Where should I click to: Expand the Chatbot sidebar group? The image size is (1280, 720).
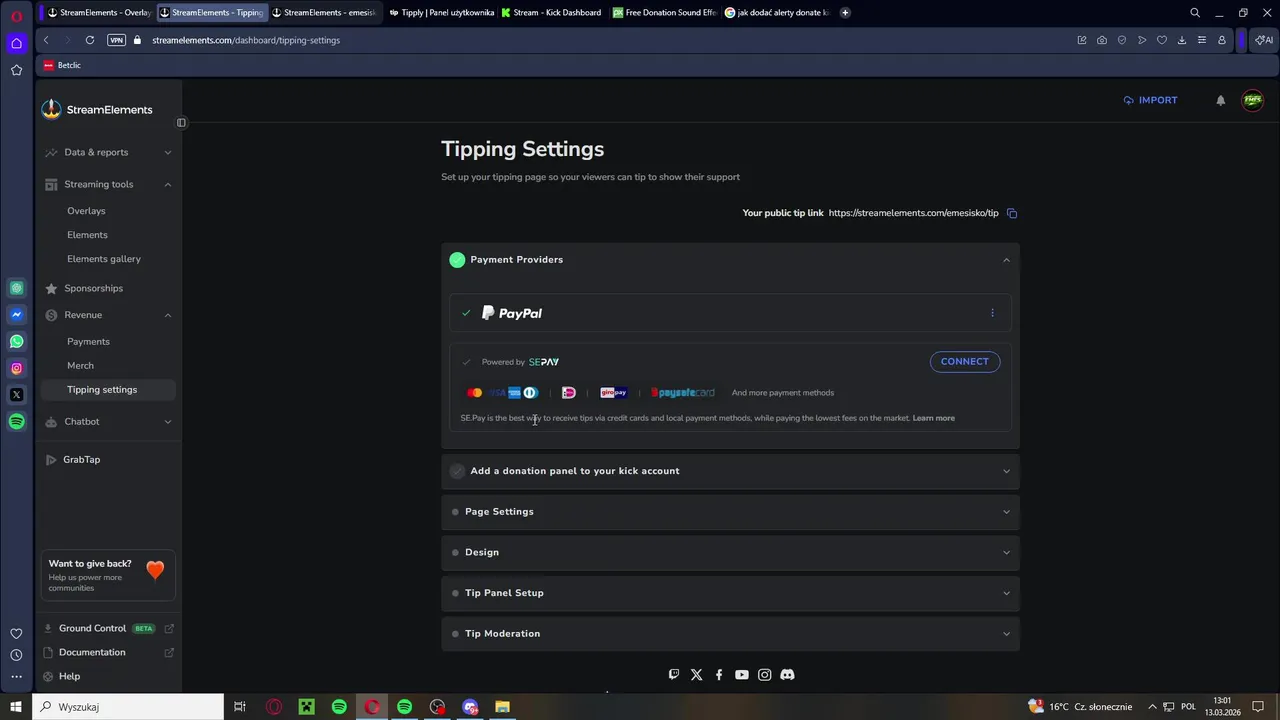tap(108, 422)
